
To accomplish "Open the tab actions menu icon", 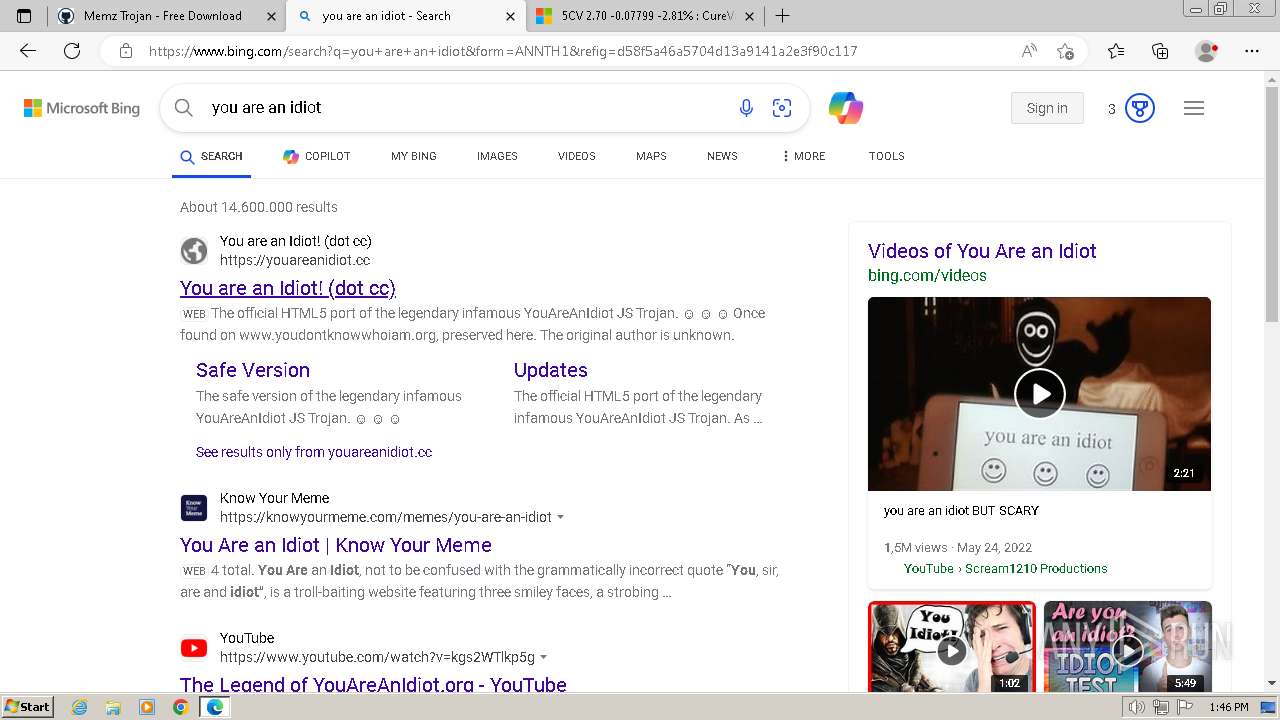I will click(24, 16).
